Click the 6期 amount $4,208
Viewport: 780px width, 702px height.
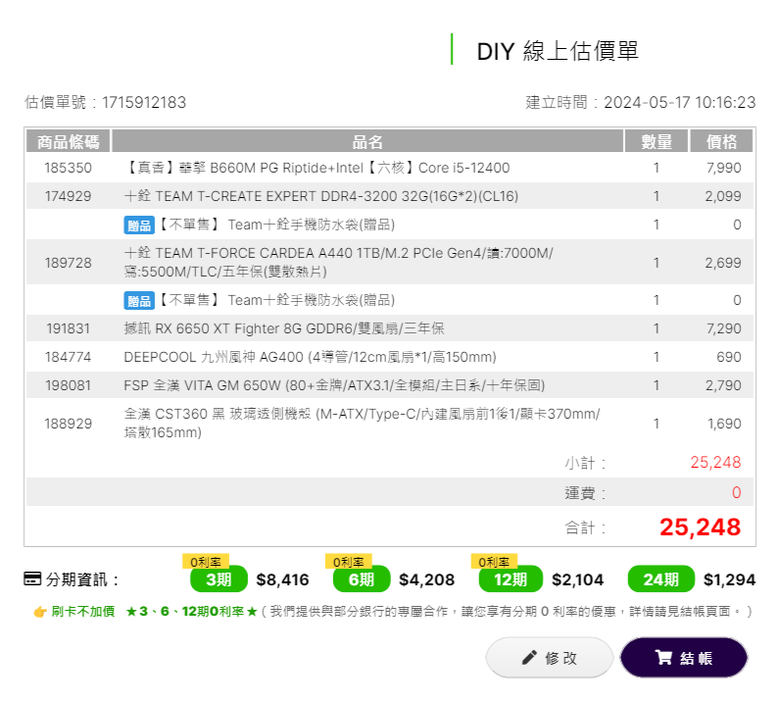(427, 580)
